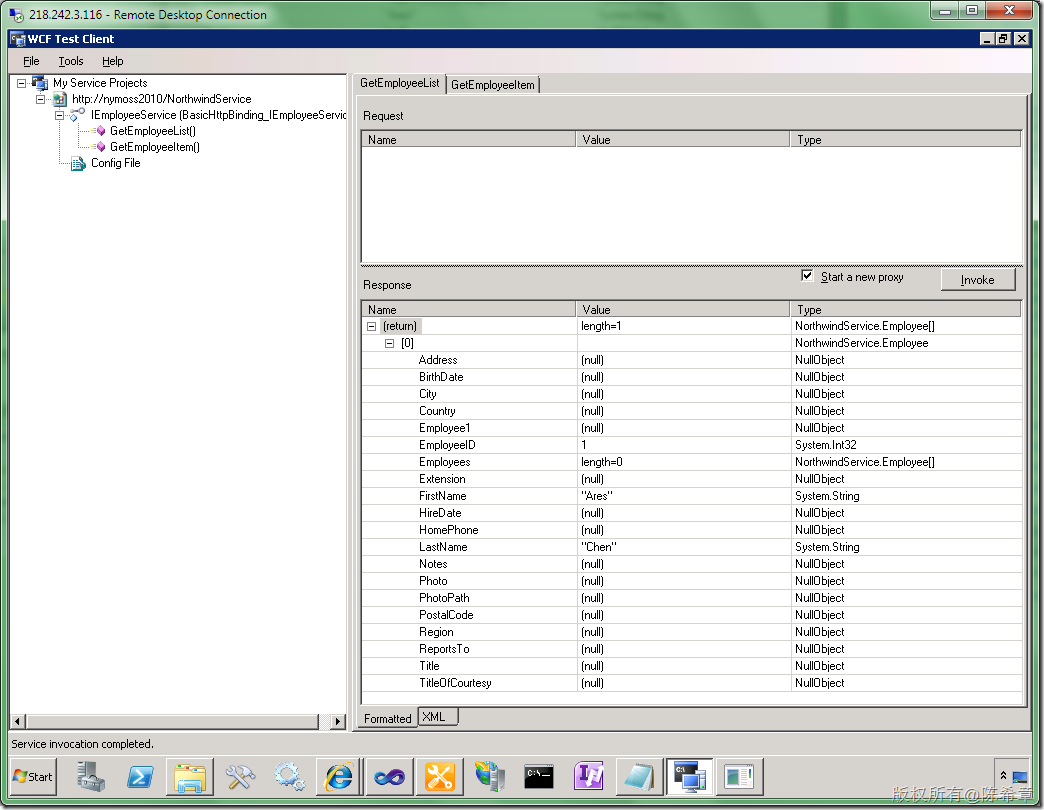Click the Invoke button
Screen dimensions: 1044x810
click(977, 280)
